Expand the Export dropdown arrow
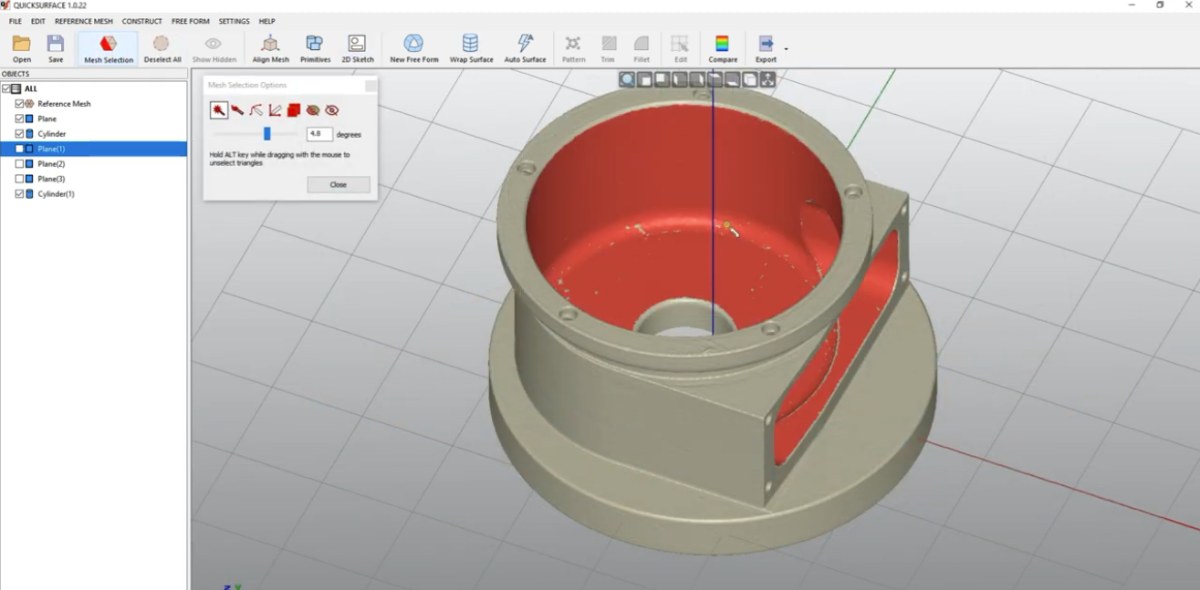1200x590 pixels. [786, 48]
